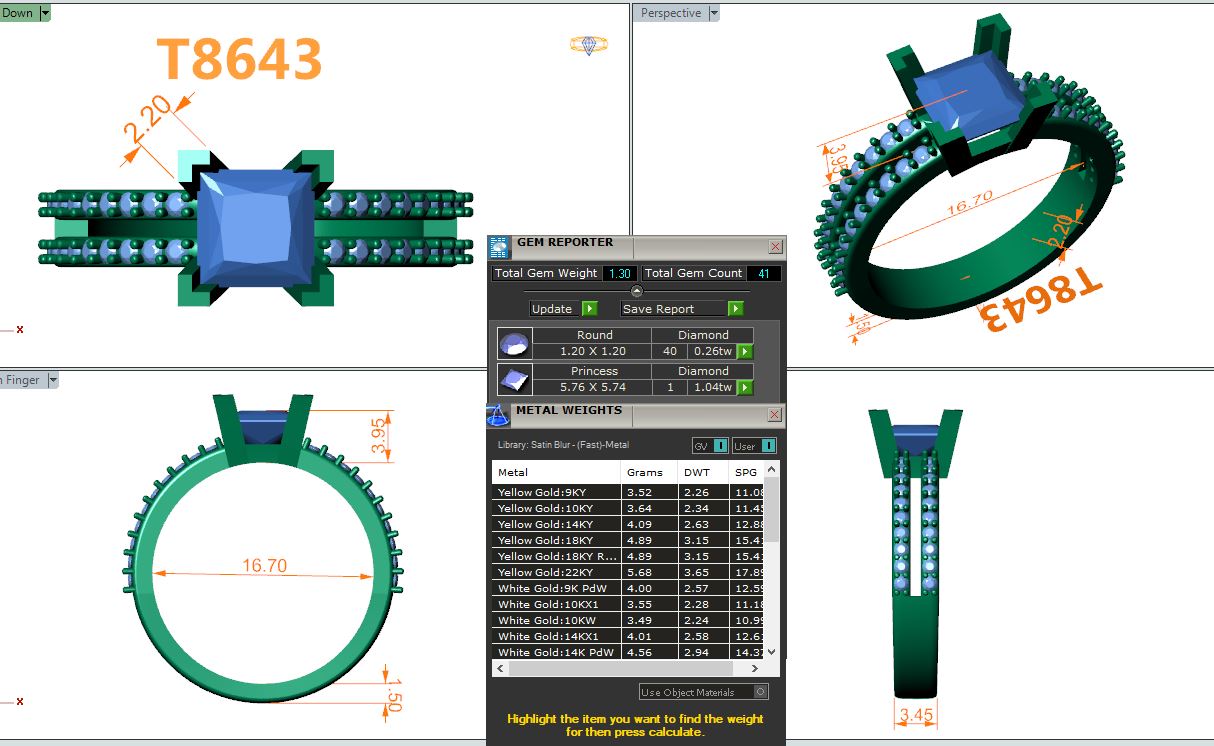
Task: Toggle the User switch in Metal Weights
Action: 768,446
